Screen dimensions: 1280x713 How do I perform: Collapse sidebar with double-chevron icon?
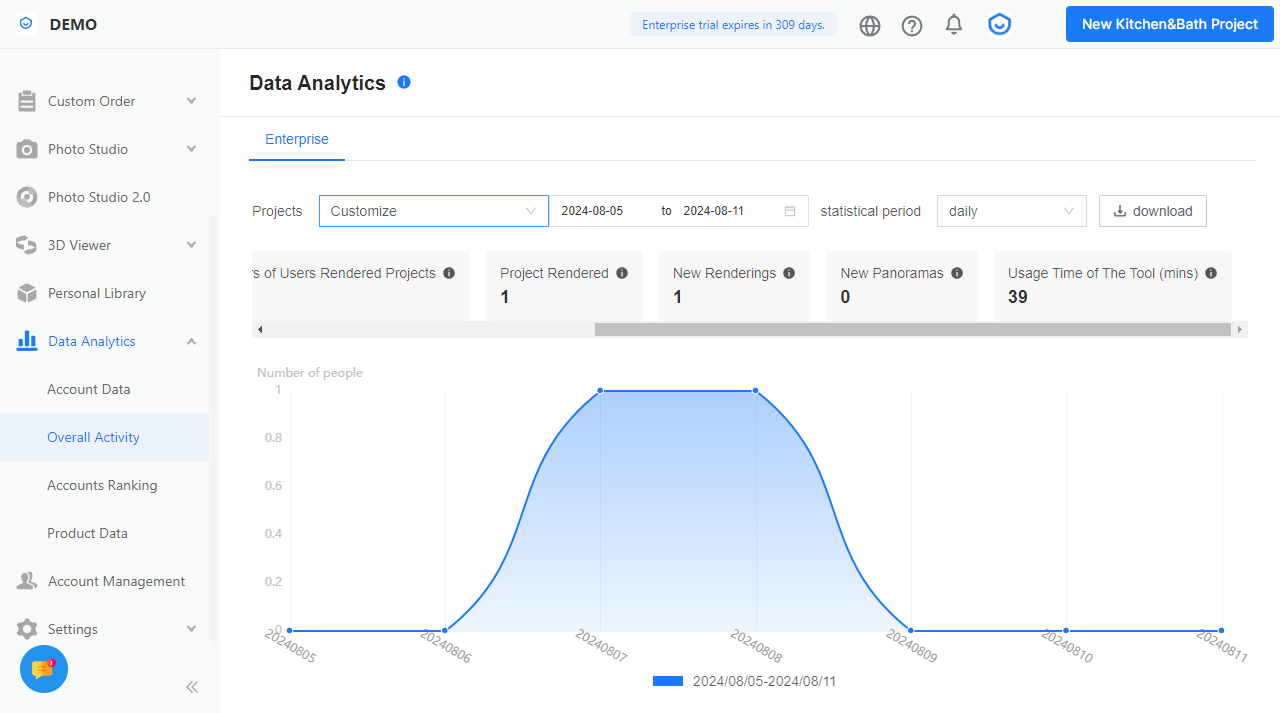[x=192, y=687]
